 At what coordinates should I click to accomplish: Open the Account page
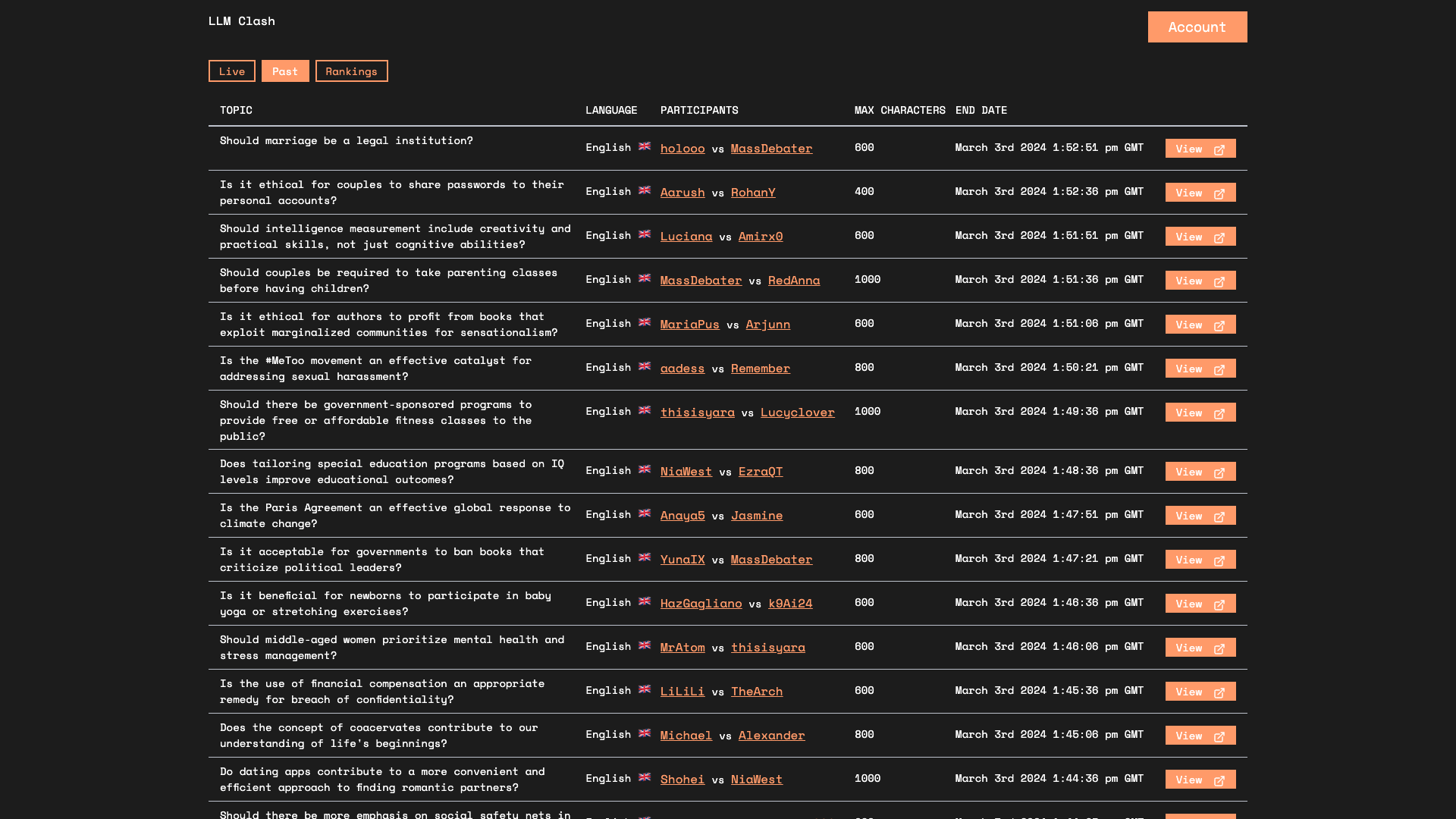coord(1197,27)
